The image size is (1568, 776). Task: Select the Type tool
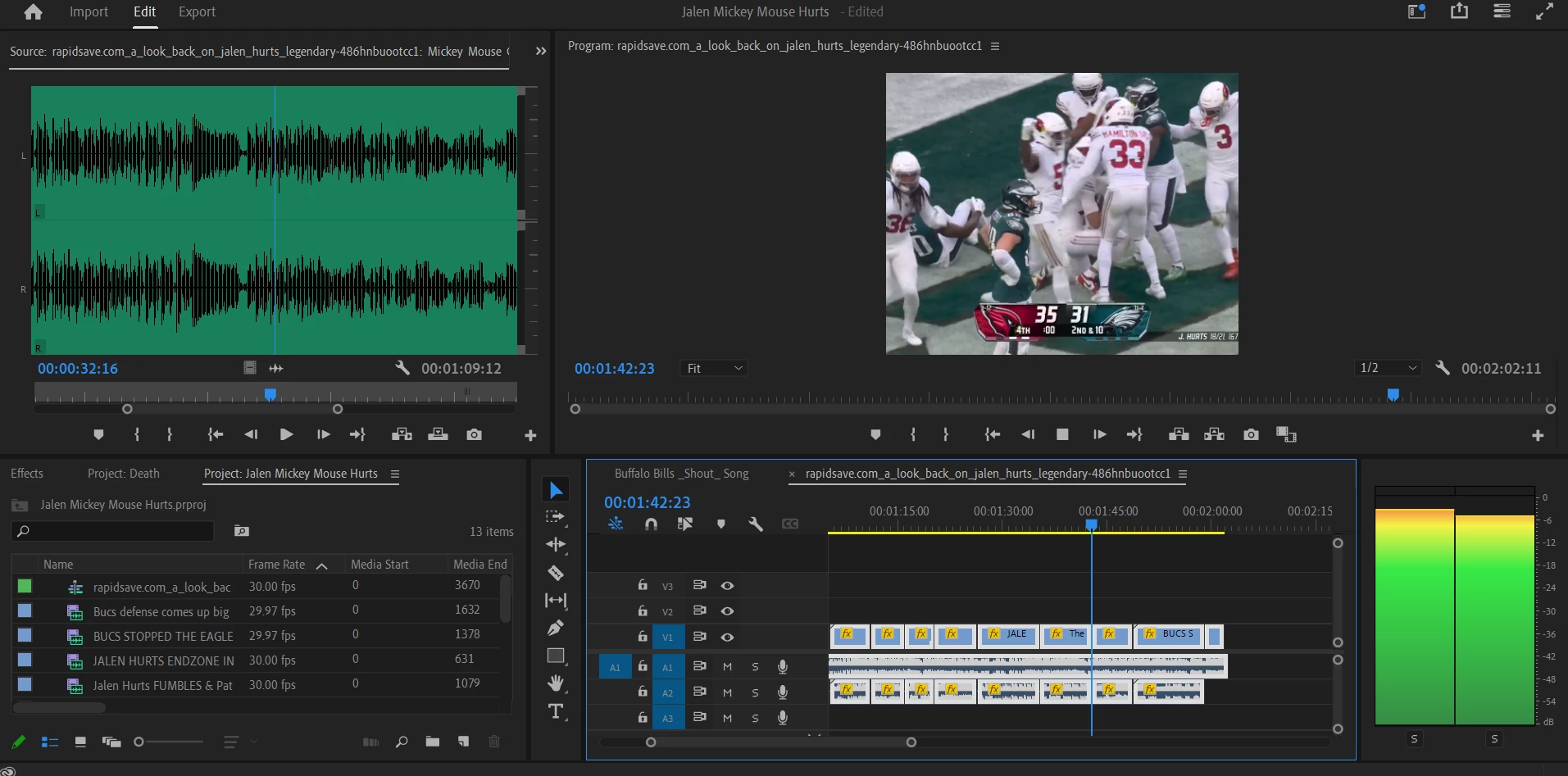(555, 711)
